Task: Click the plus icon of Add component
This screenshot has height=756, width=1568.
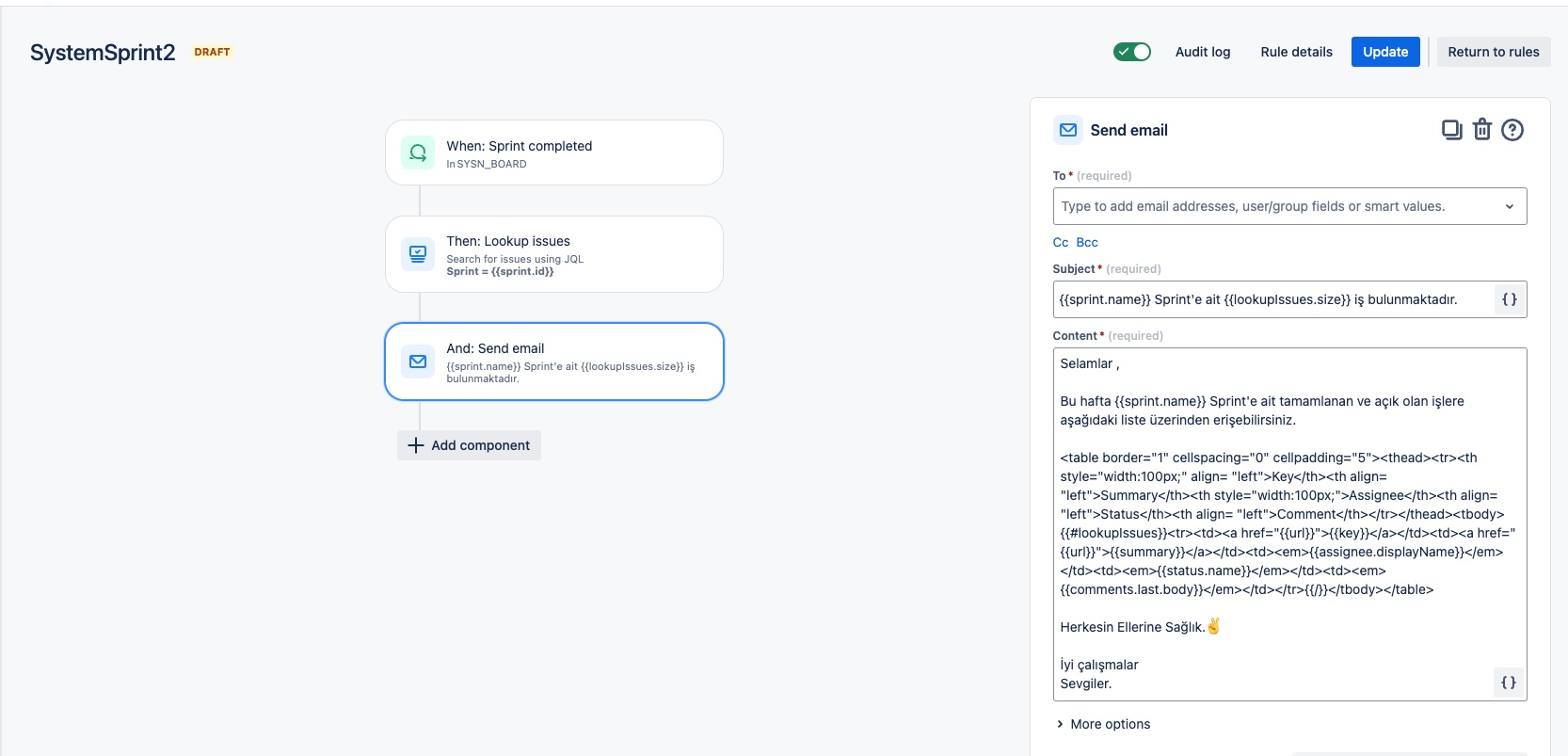Action: [415, 445]
